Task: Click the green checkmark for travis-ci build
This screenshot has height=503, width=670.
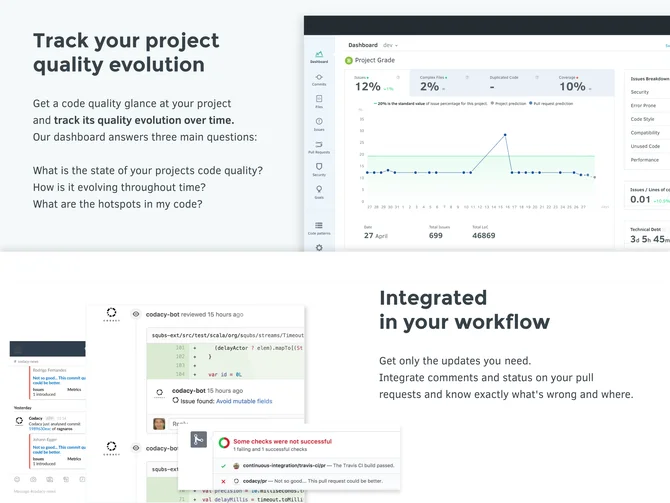Action: pos(223,466)
